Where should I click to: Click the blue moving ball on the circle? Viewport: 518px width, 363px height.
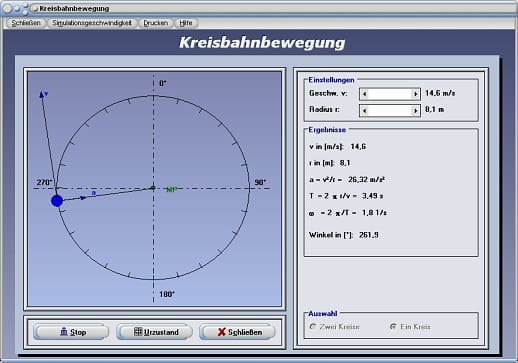tap(57, 201)
